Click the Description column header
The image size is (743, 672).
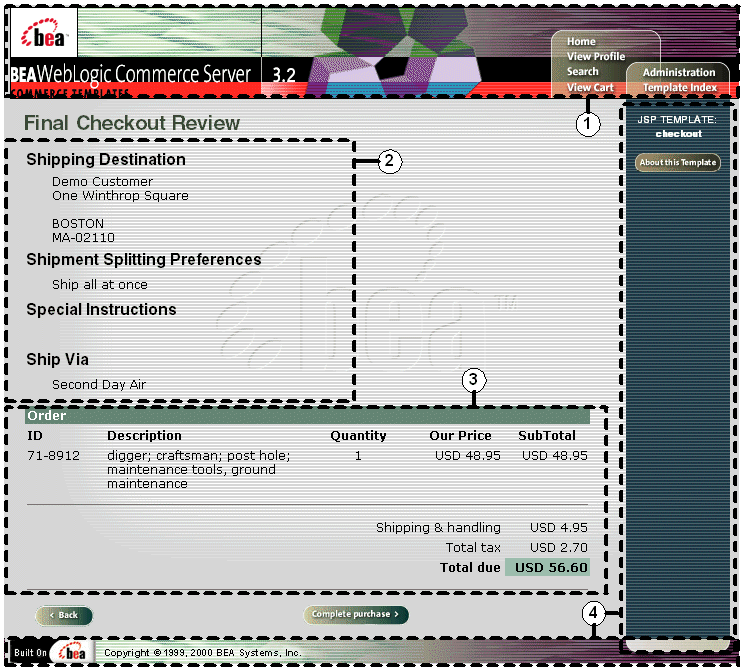[144, 436]
